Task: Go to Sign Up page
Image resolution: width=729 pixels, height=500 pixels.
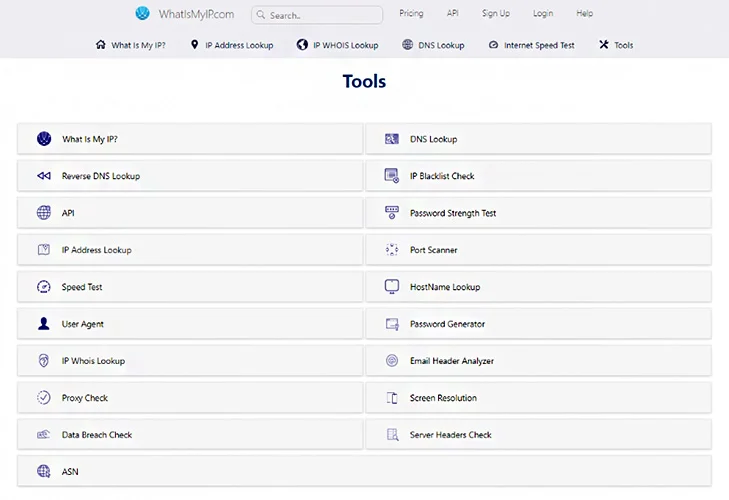Action: point(496,13)
